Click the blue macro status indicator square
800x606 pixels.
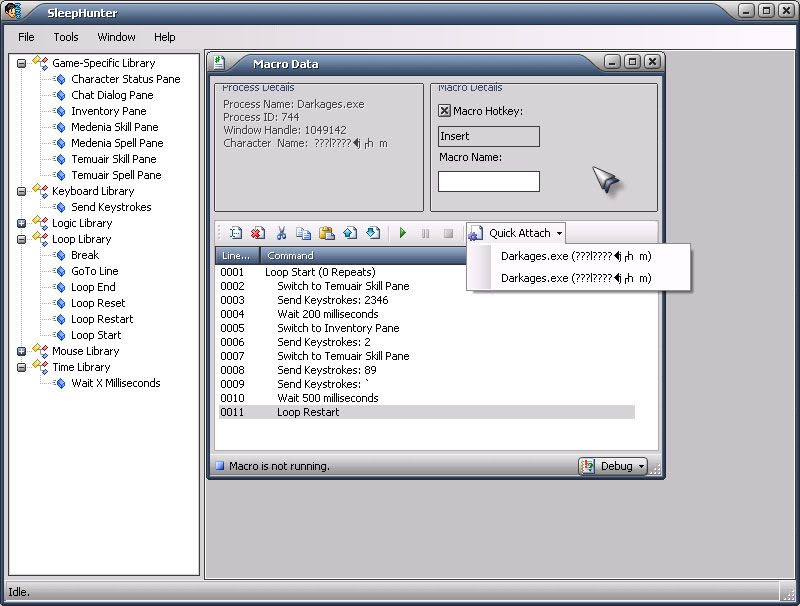tap(220, 465)
